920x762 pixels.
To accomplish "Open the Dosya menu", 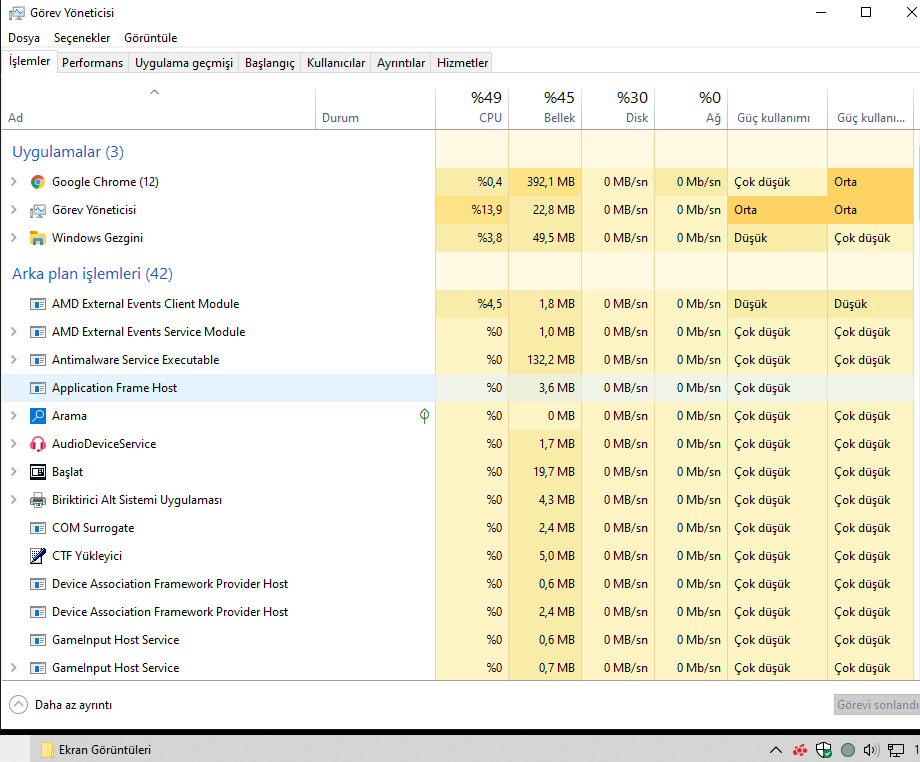I will 24,38.
